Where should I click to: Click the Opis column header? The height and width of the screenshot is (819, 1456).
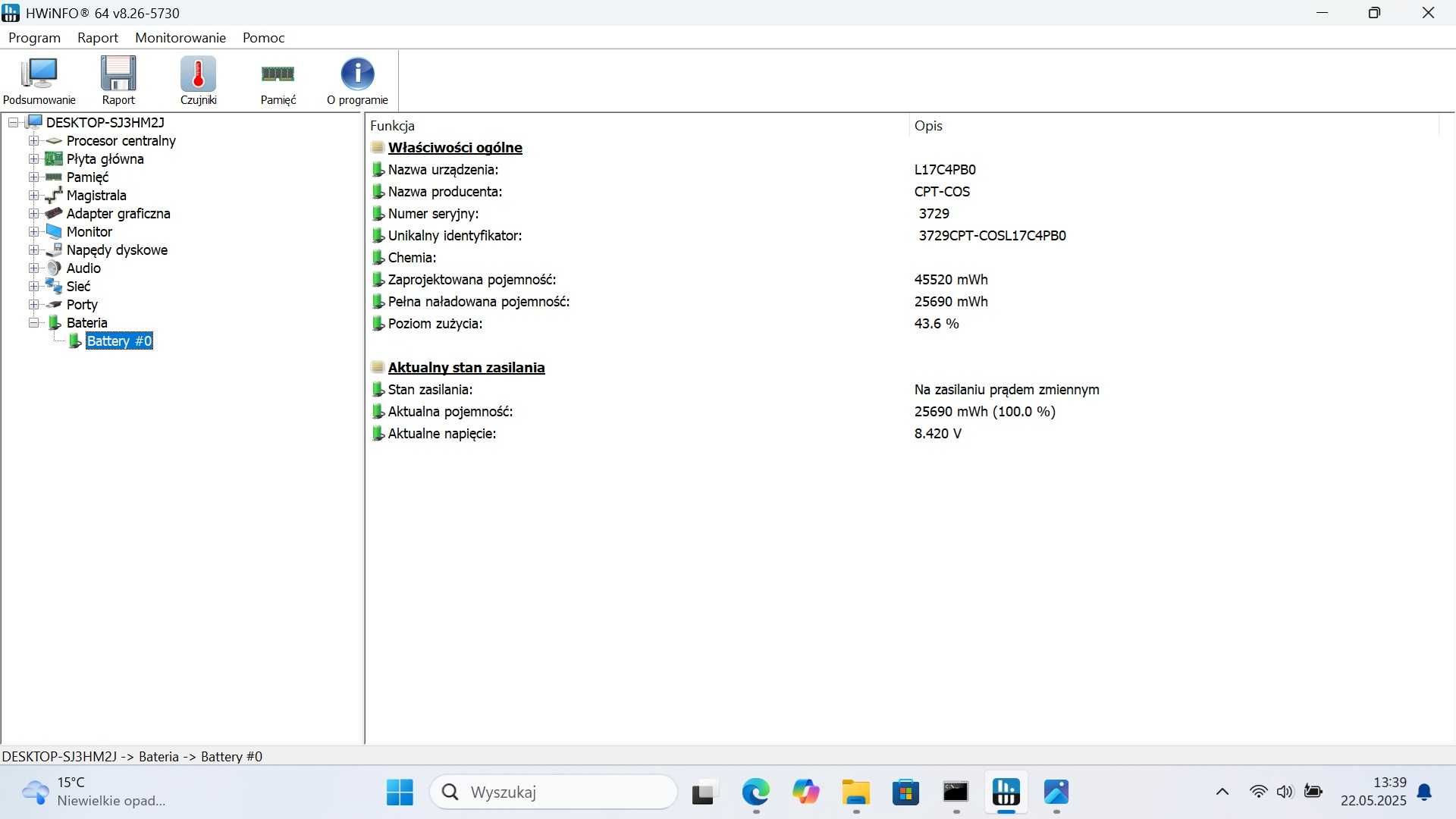coord(1174,126)
